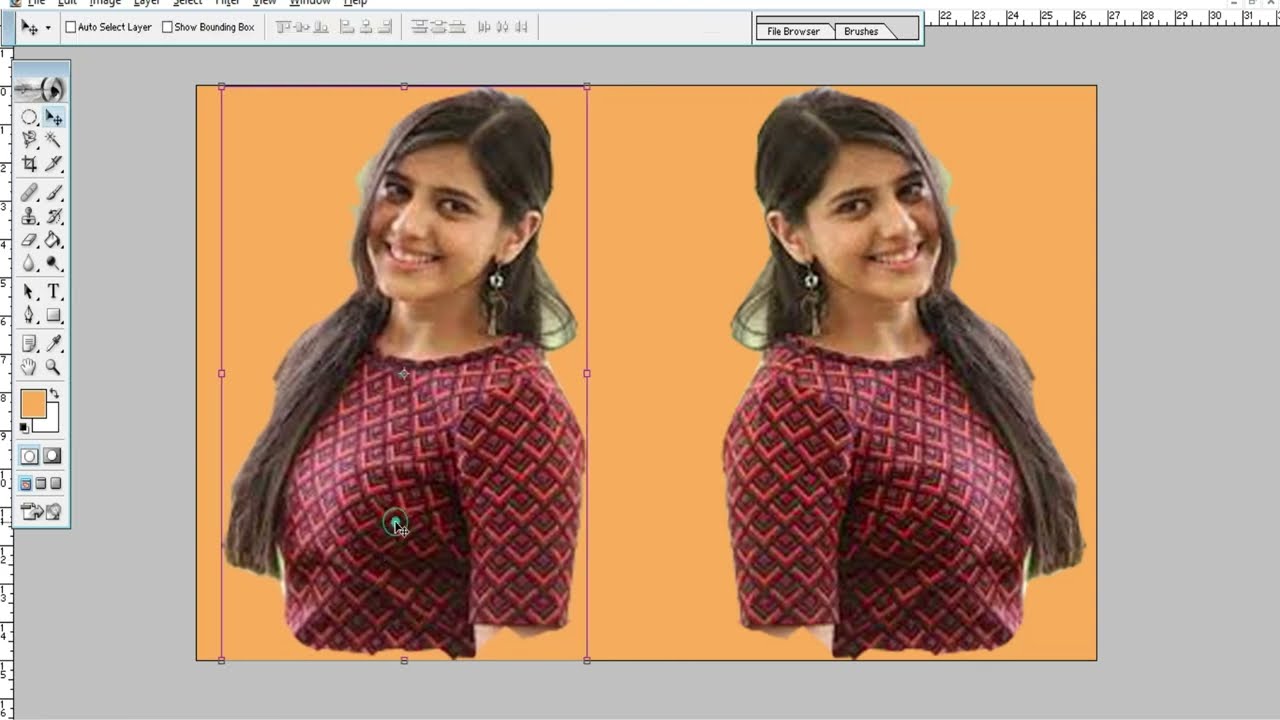Select the Eraser tool
This screenshot has height=720, width=1280.
point(29,240)
